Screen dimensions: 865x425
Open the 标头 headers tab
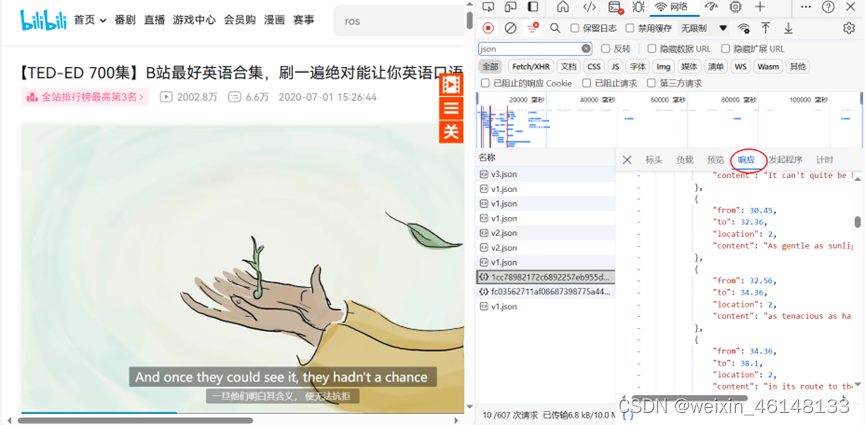(x=654, y=160)
